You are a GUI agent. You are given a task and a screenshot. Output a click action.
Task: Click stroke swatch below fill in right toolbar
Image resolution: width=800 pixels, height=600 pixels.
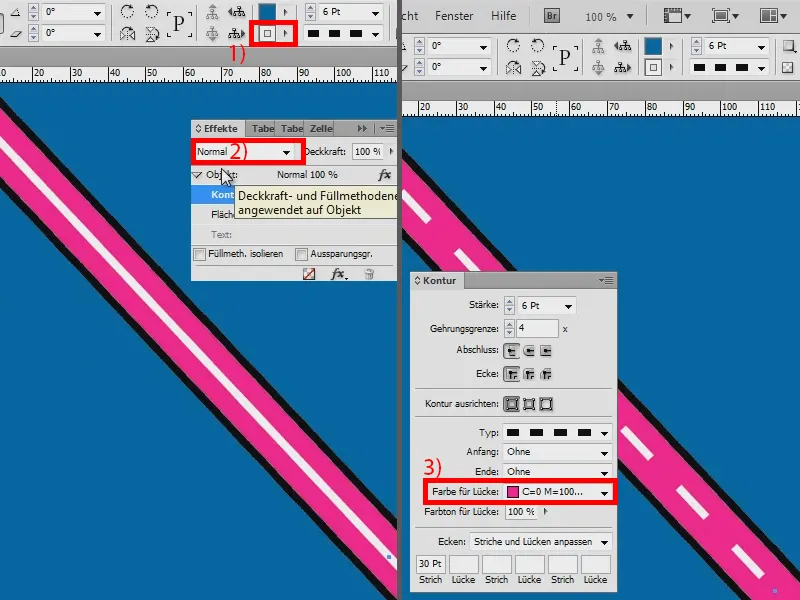pyautogui.click(x=653, y=67)
